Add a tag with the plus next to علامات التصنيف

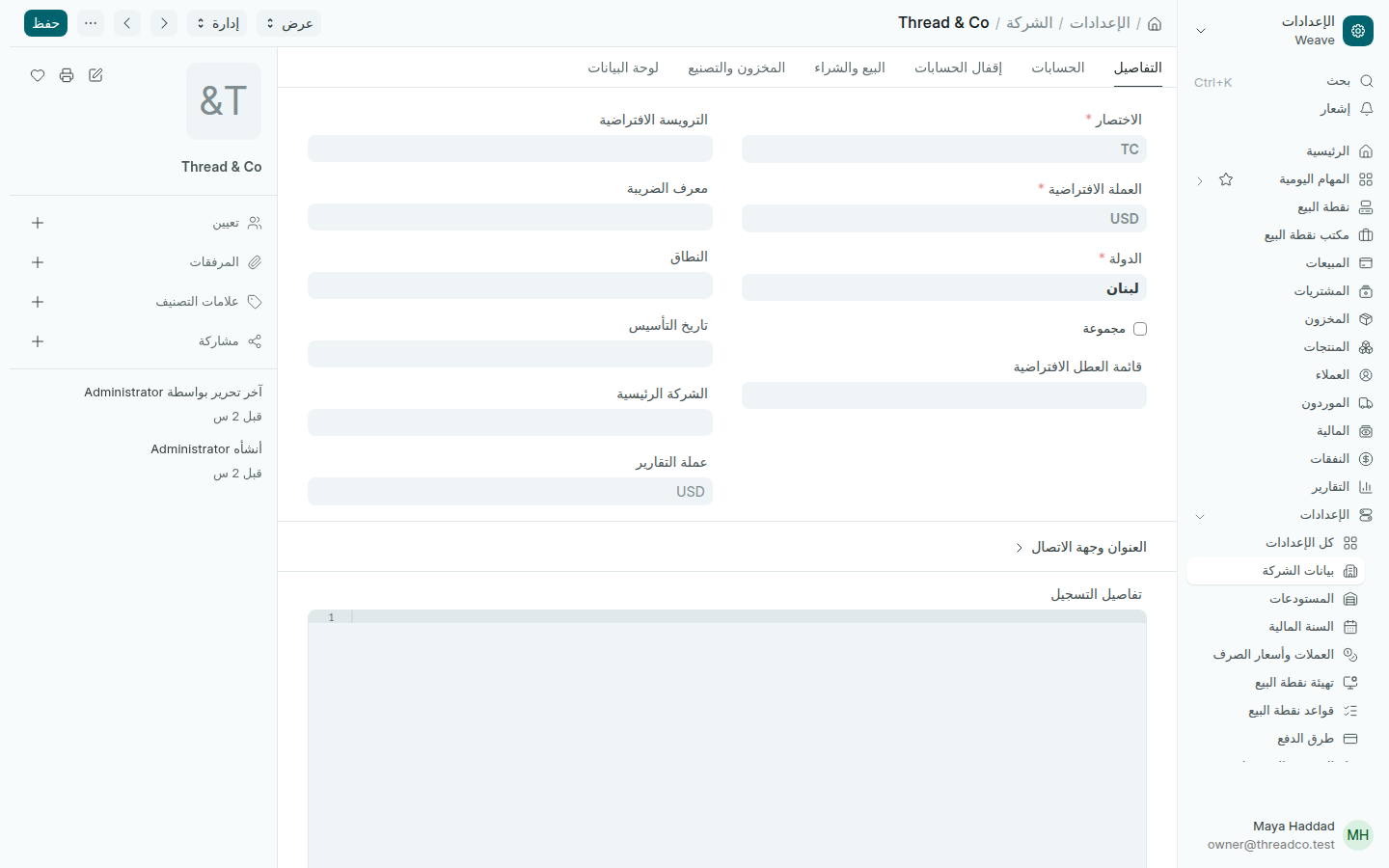[38, 302]
